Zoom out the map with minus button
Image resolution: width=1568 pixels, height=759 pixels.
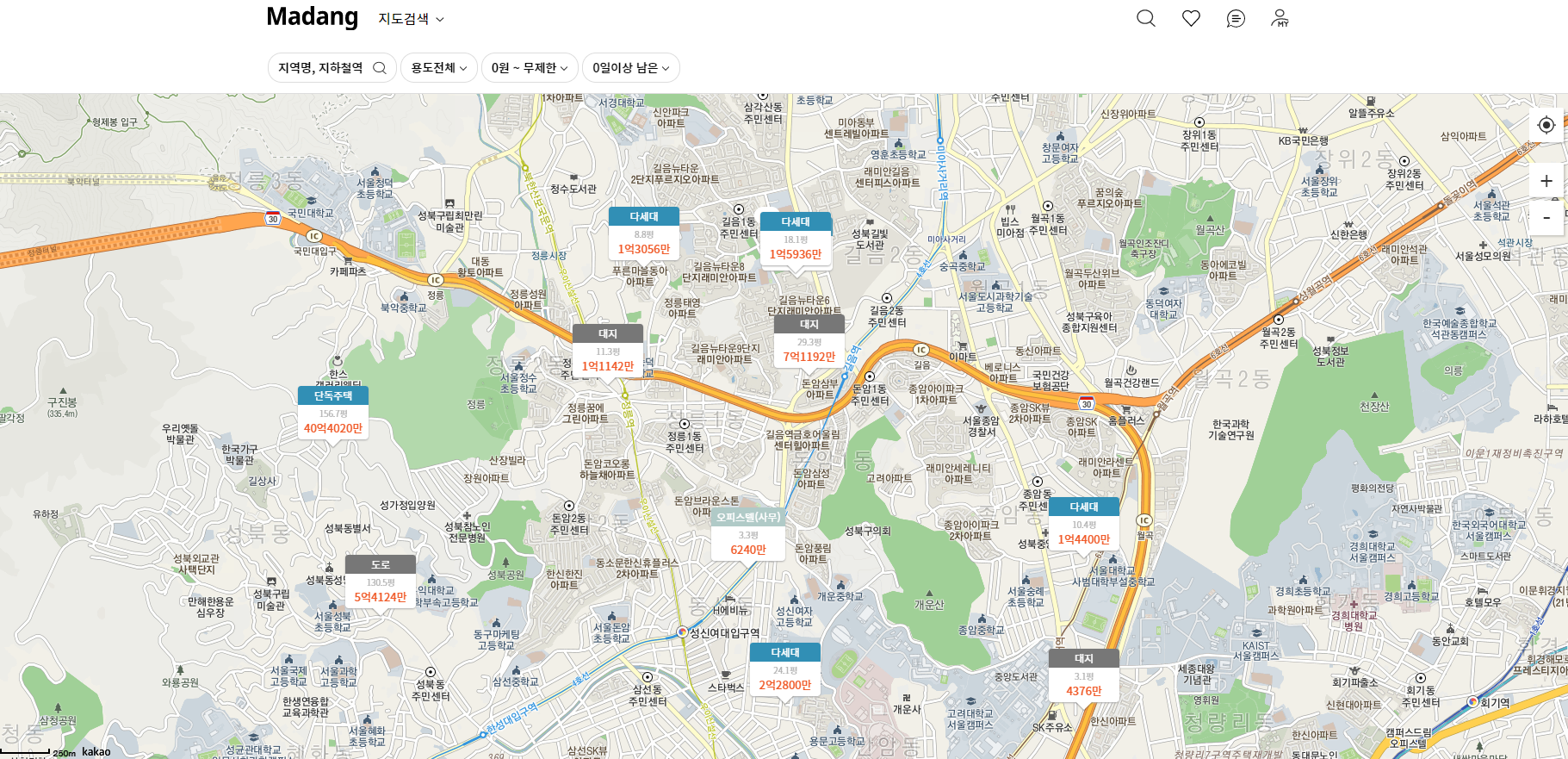click(x=1546, y=217)
